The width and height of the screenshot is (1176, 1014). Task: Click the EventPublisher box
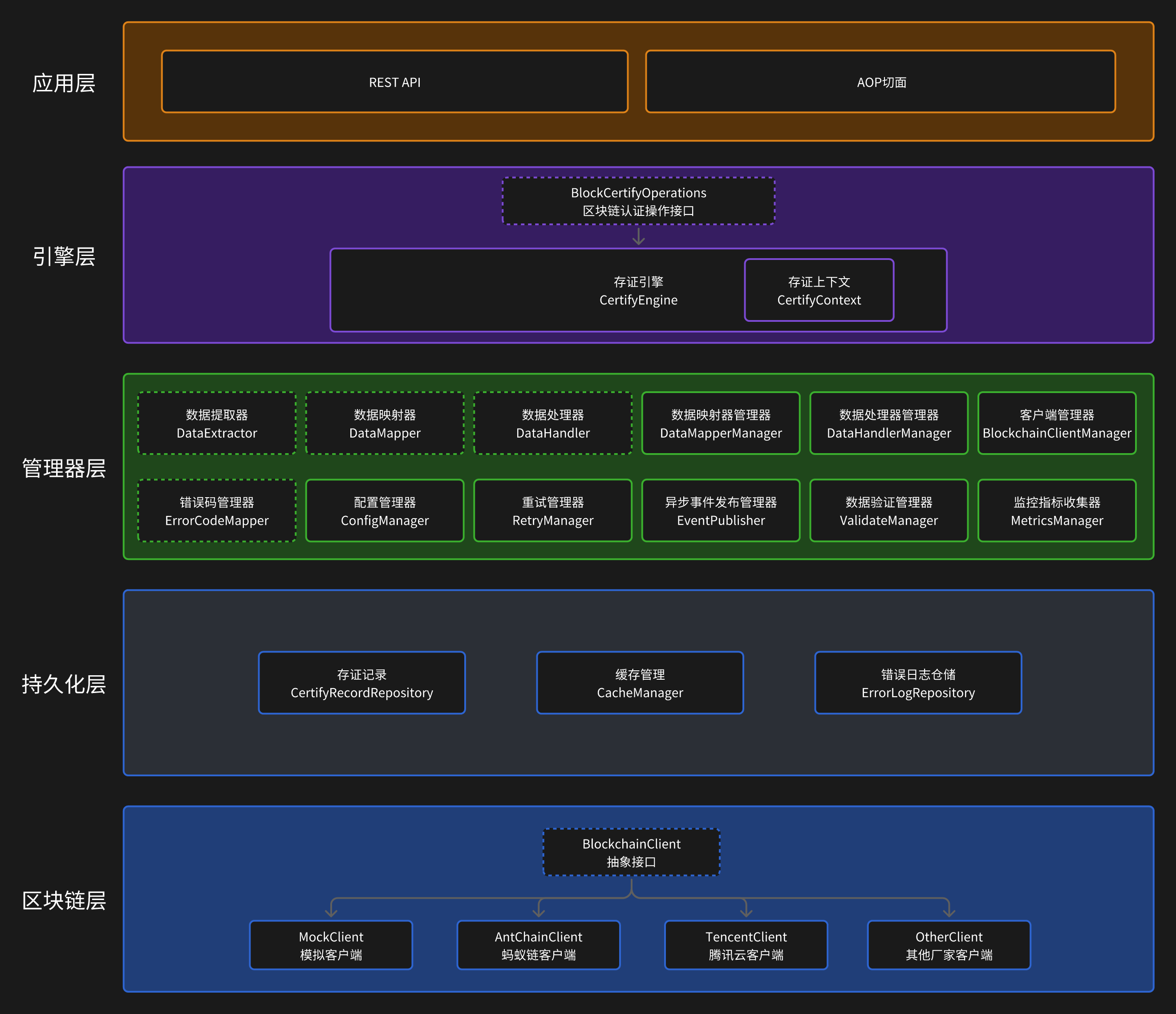720,511
